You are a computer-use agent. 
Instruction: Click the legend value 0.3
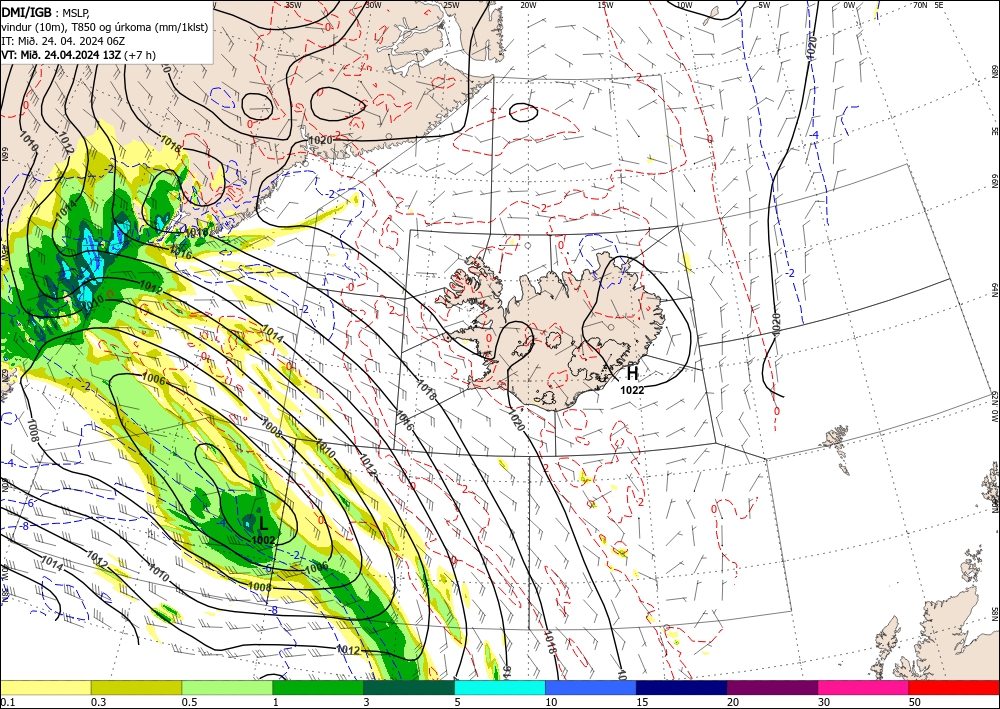tap(98, 702)
